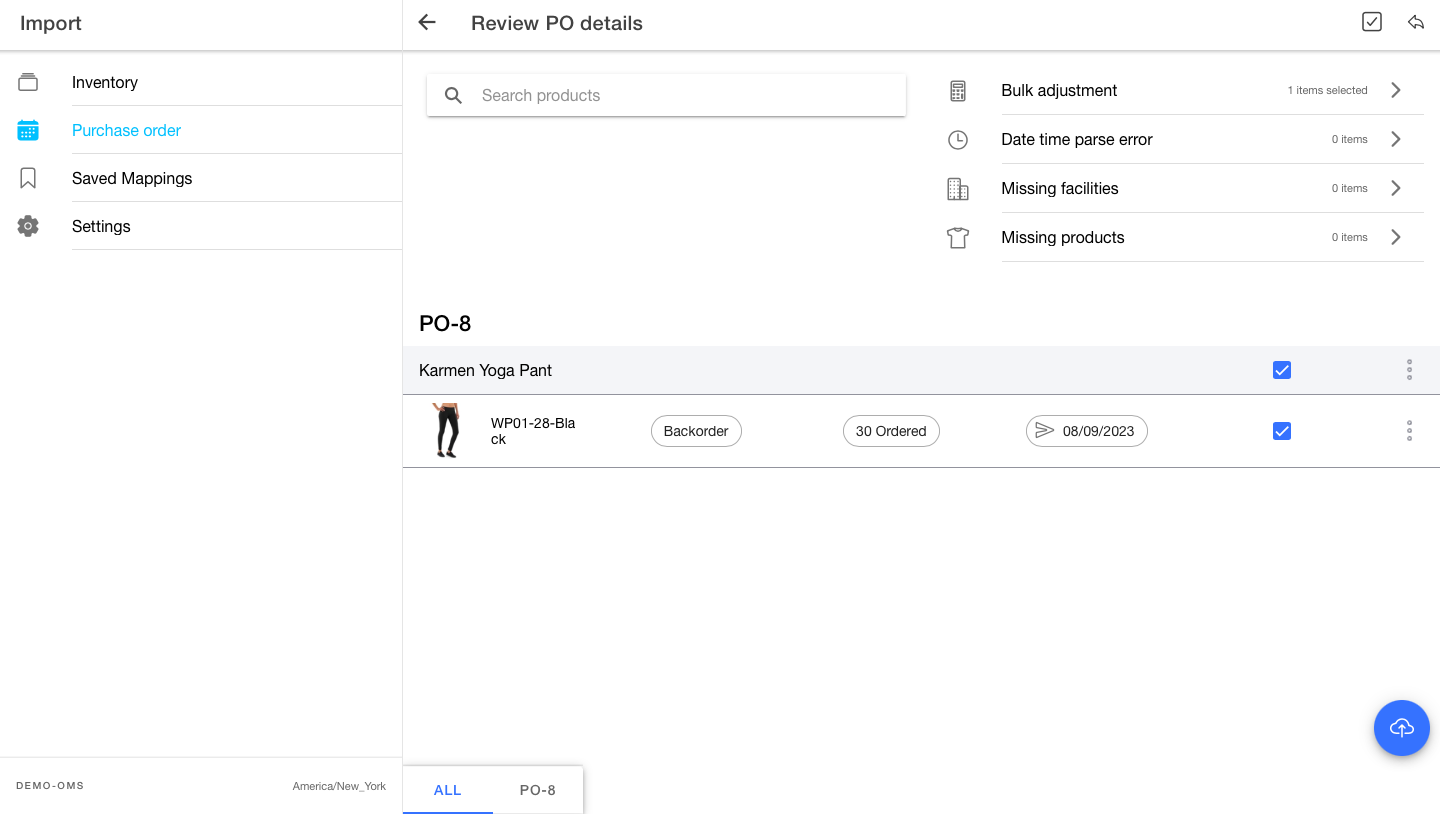Viewport: 1440px width, 814px height.
Task: Expand the Bulk adjustment chevron
Action: pos(1396,90)
